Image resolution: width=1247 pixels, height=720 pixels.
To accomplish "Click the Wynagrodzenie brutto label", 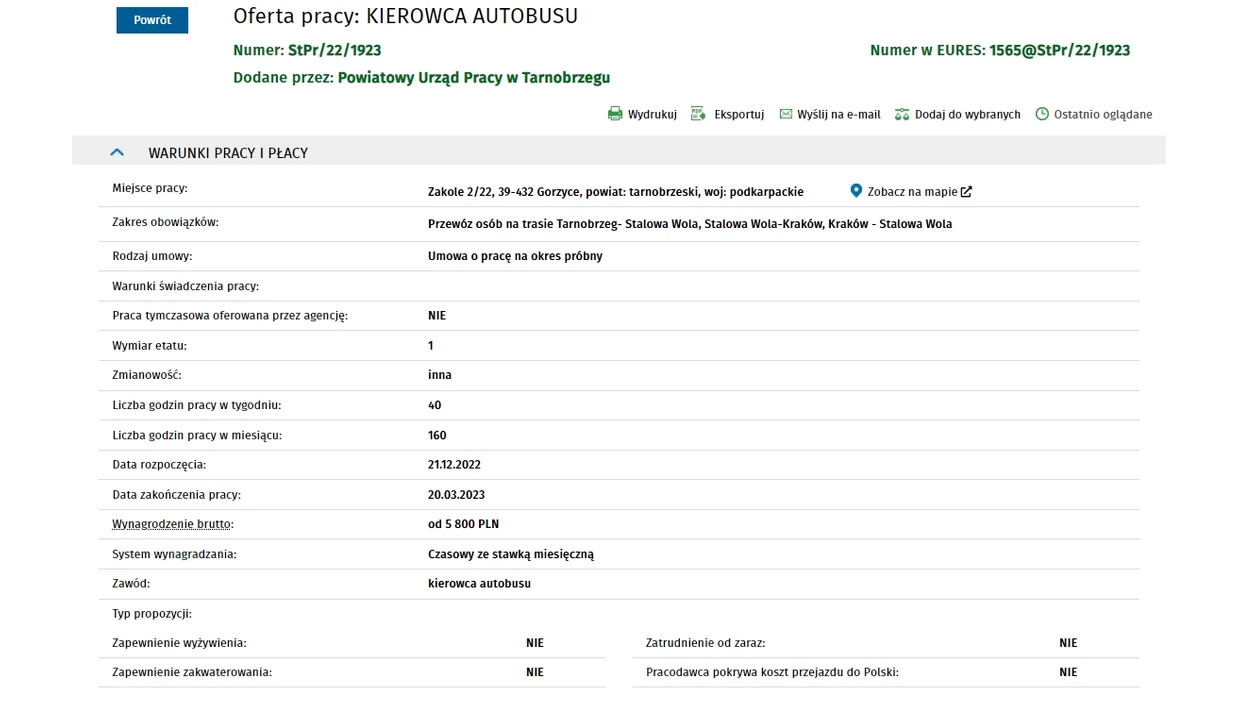I will pyautogui.click(x=173, y=524).
